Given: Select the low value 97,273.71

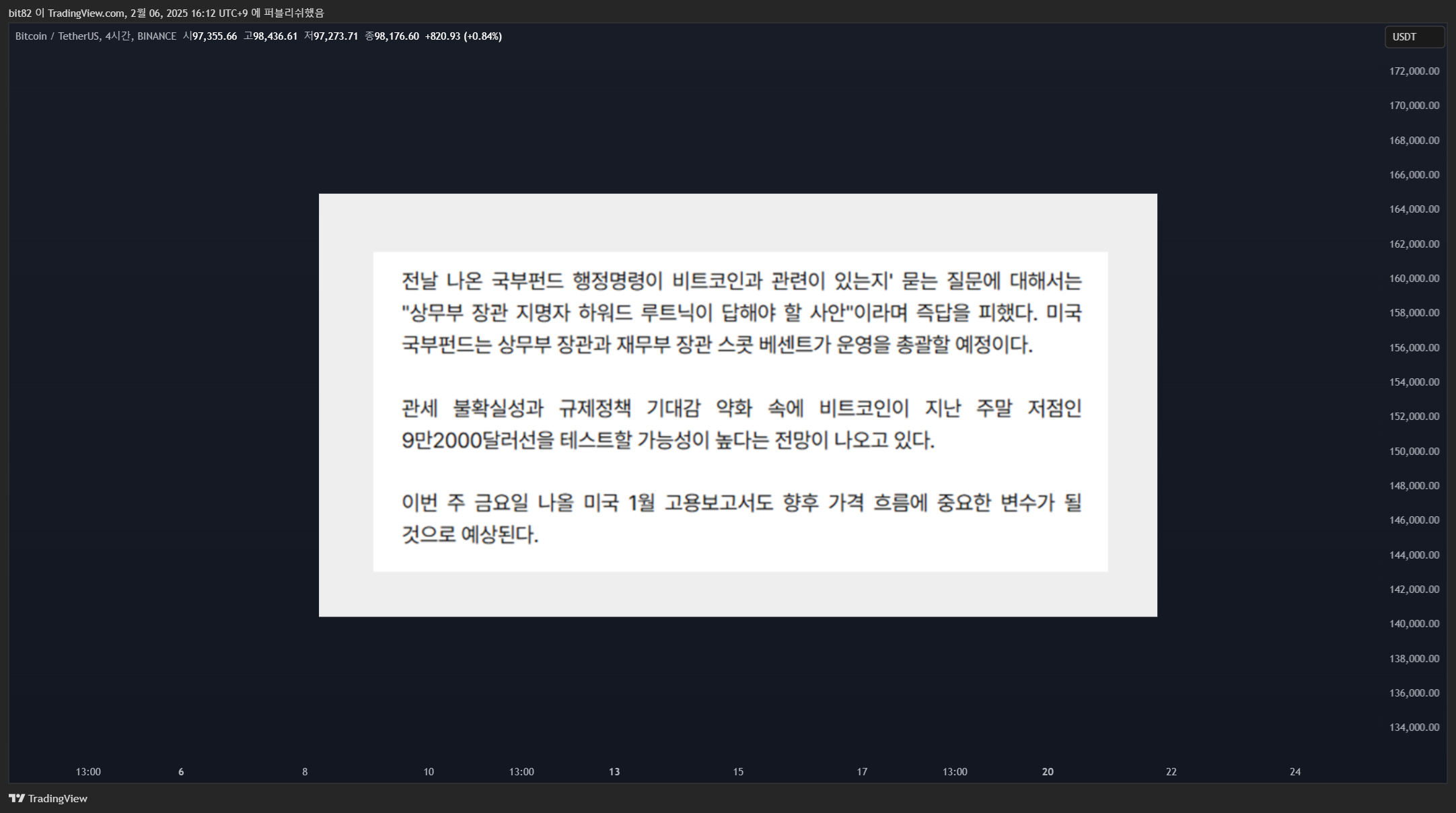Looking at the screenshot, I should [x=336, y=36].
